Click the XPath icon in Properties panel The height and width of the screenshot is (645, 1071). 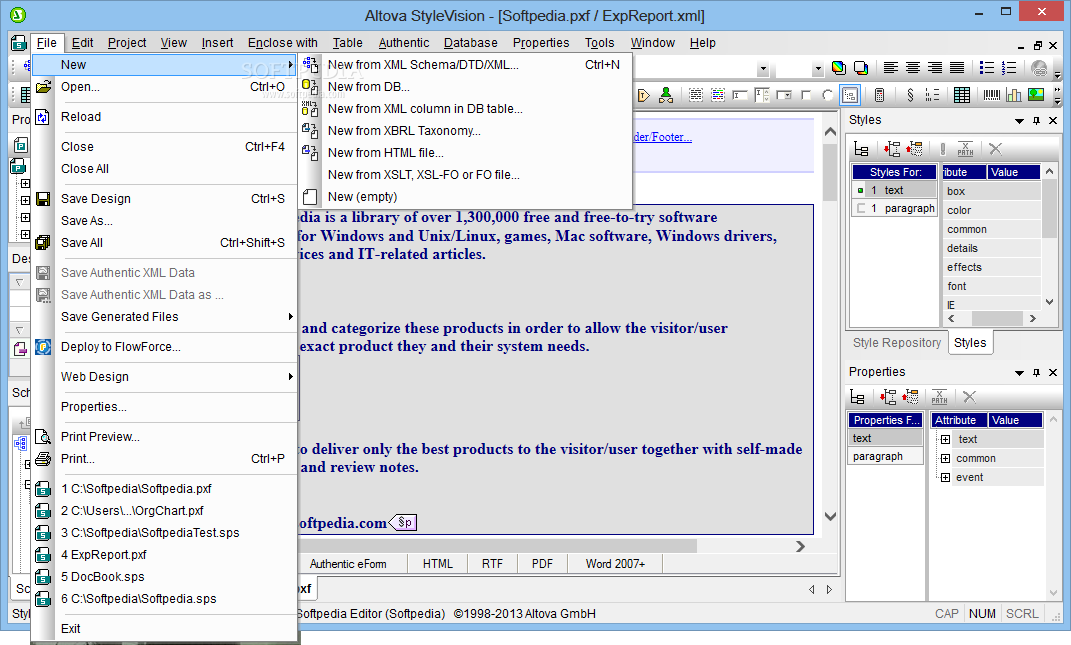(939, 397)
